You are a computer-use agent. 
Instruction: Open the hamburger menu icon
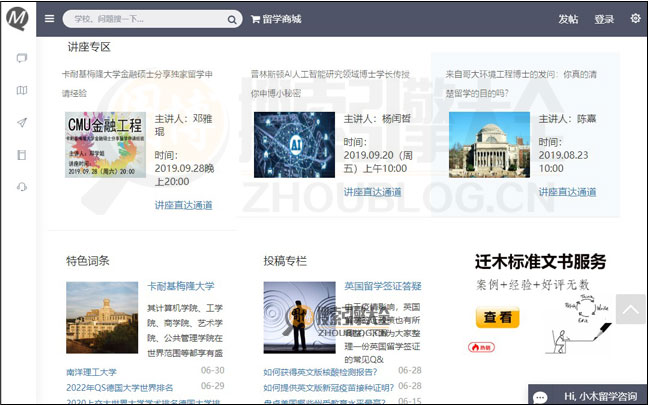[50, 19]
